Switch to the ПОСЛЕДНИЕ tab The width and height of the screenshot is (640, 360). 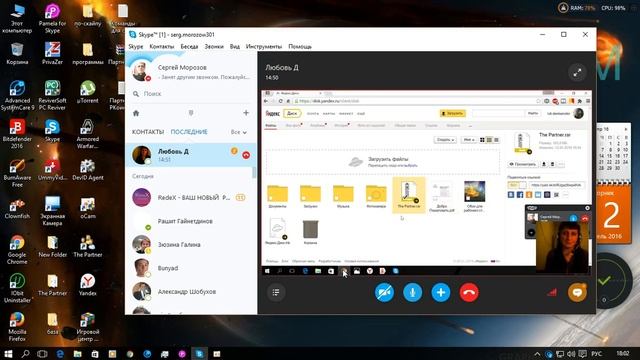189,132
